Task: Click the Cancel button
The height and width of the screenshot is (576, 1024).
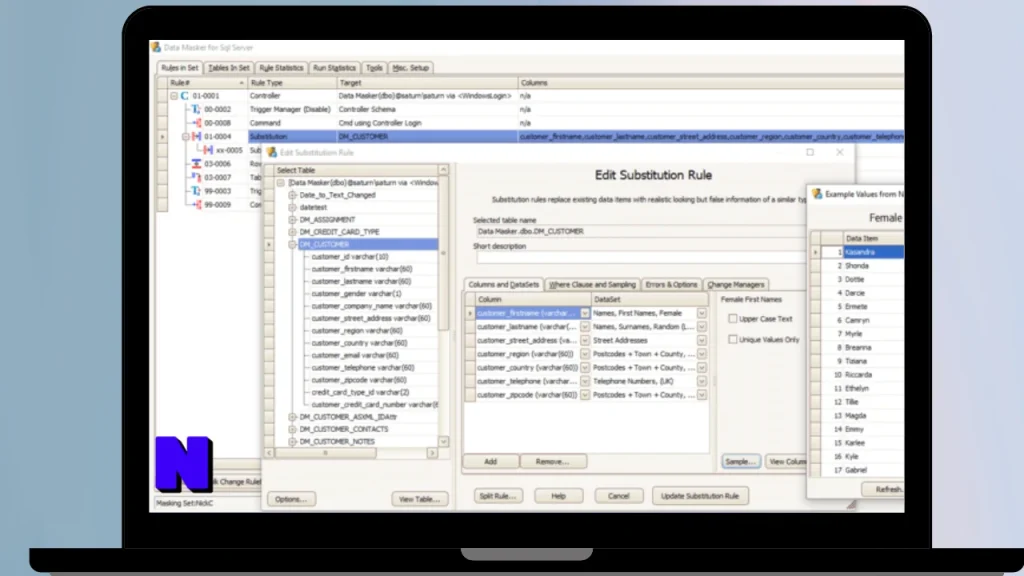Action: (x=618, y=496)
